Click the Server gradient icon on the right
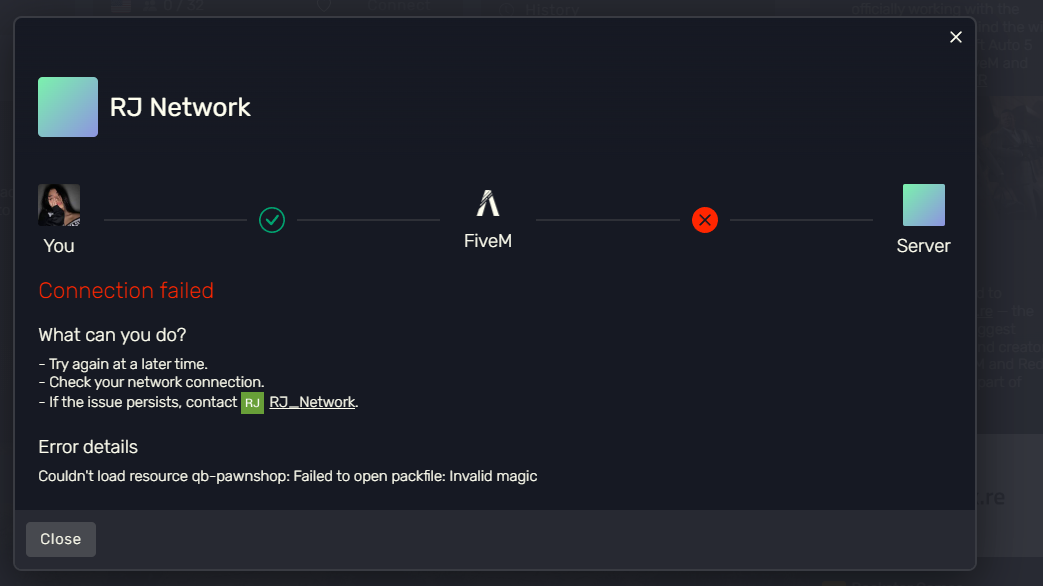Screen dimensions: 1043x586 [x=923, y=205]
